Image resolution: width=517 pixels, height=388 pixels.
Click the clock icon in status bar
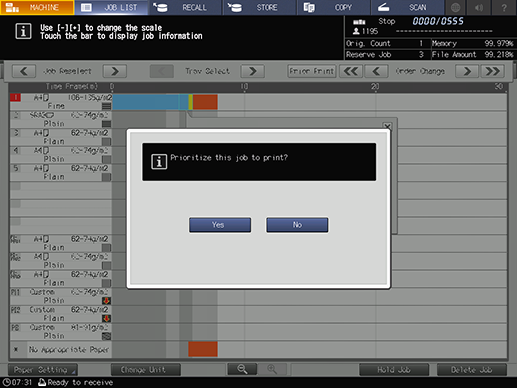coord(6,382)
